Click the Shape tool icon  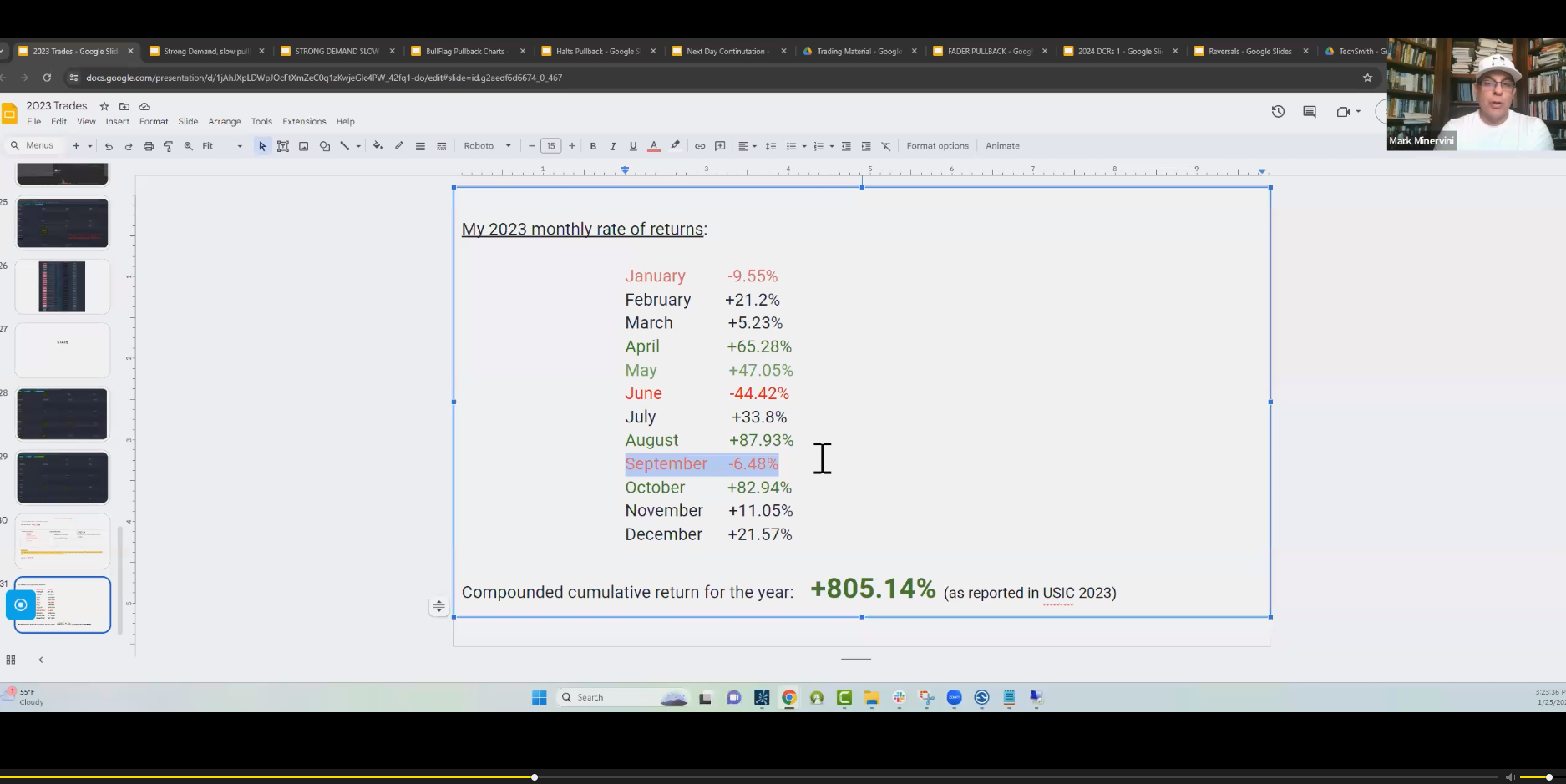pos(325,146)
